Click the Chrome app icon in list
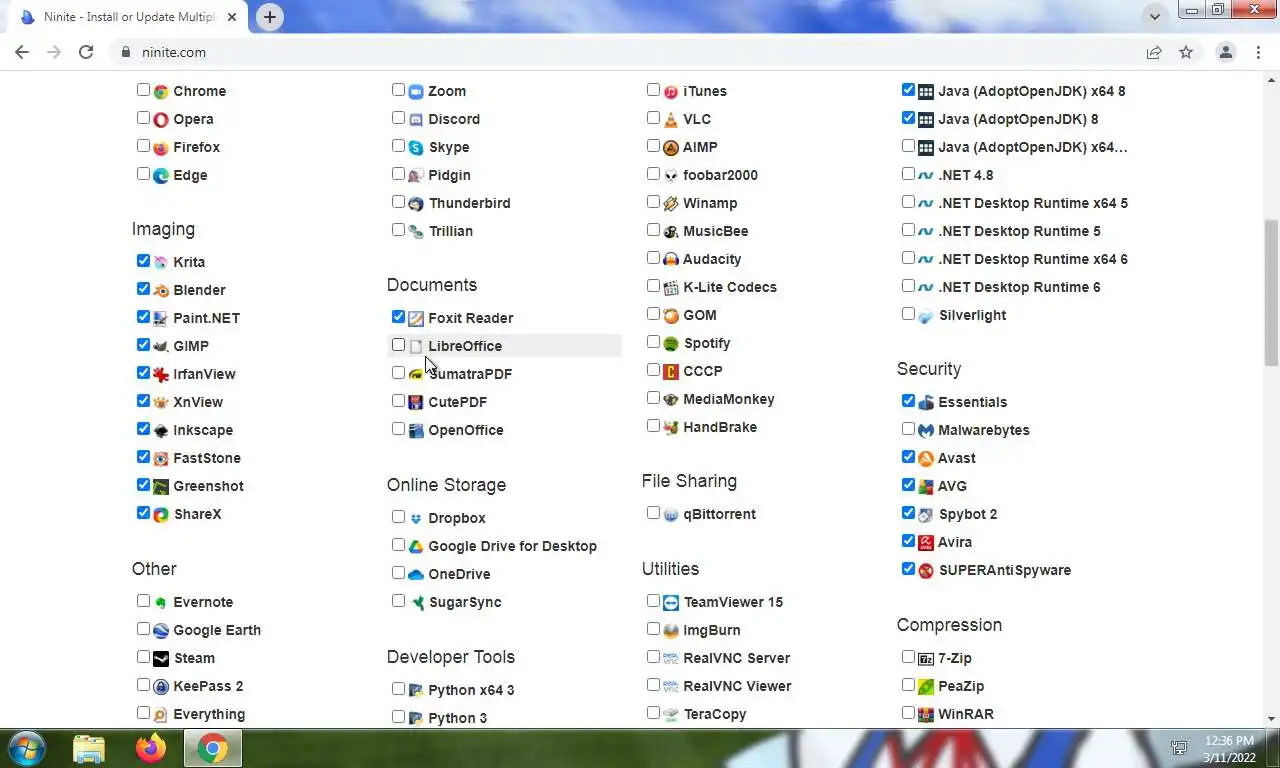Viewport: 1280px width, 768px height. 161,91
